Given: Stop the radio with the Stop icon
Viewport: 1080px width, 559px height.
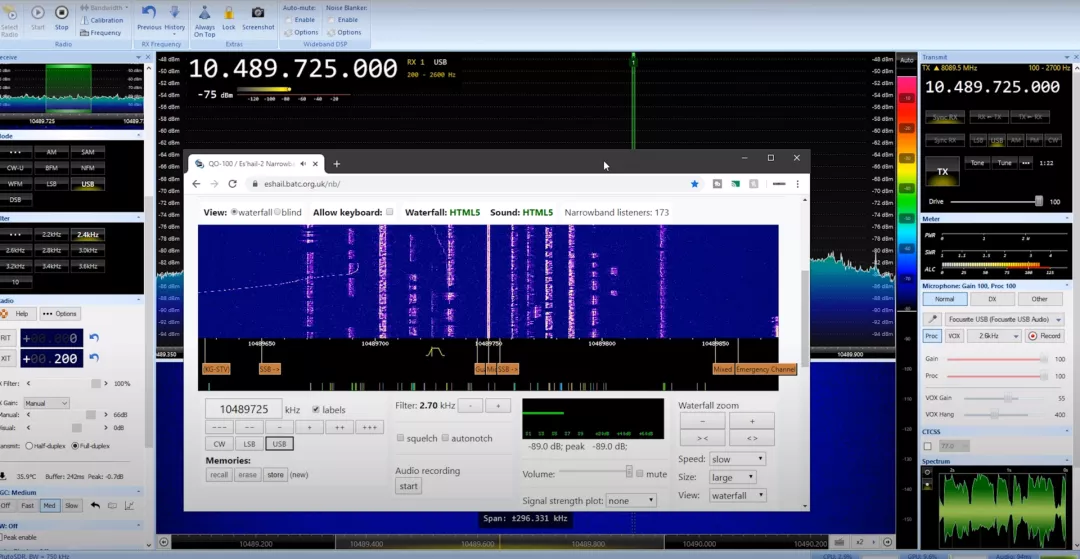Looking at the screenshot, I should (62, 12).
